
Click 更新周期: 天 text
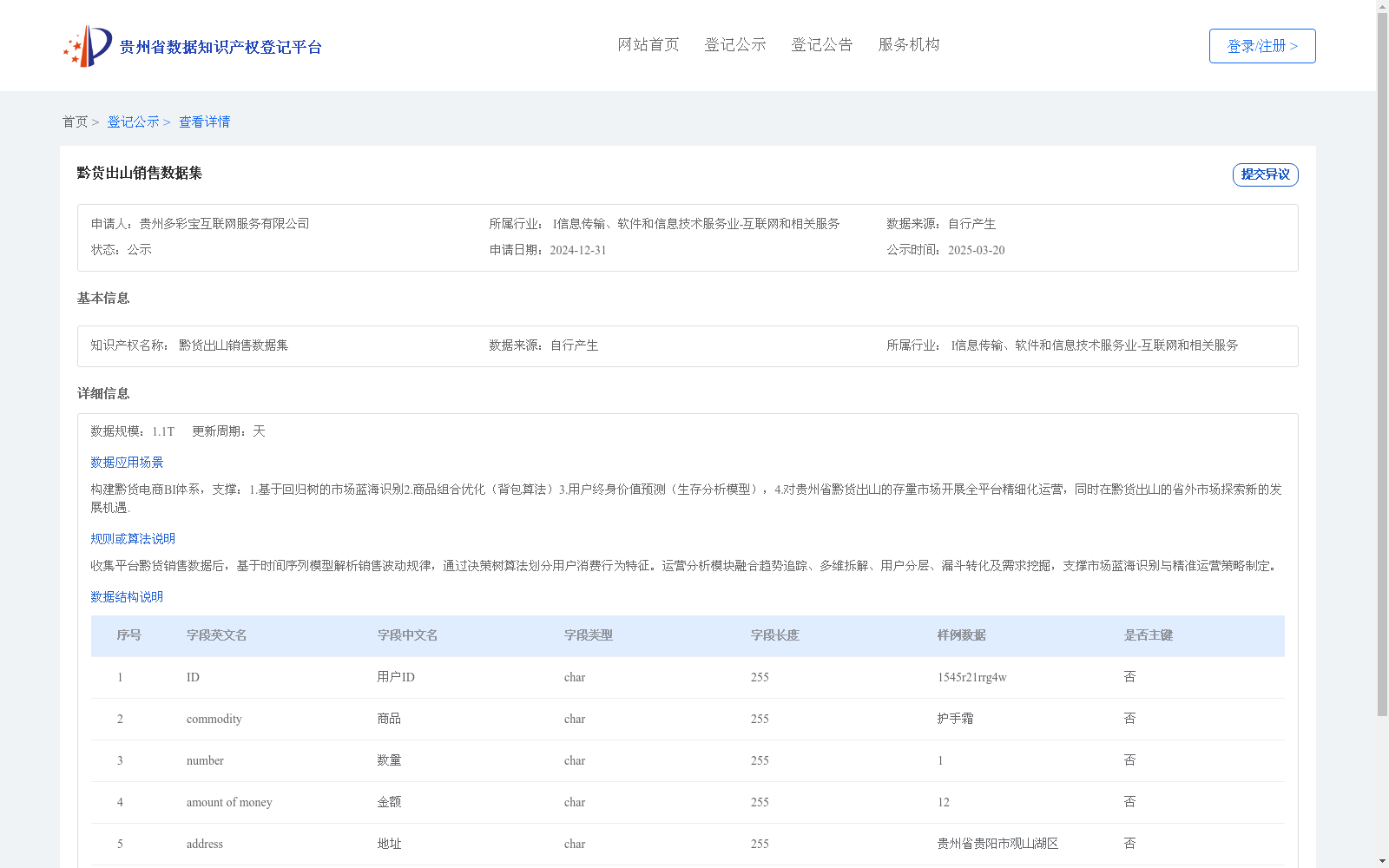pos(228,431)
